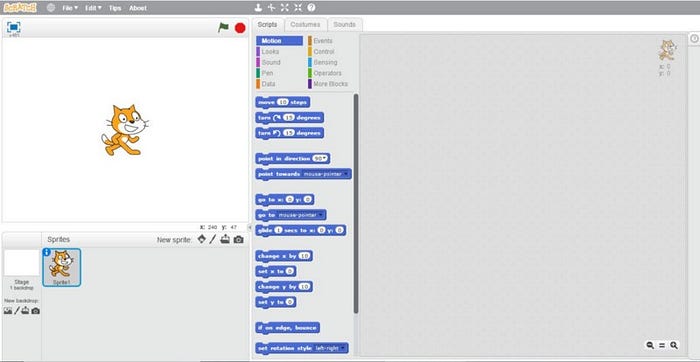The width and height of the screenshot is (700, 362).
Task: Paint a new sprite
Action: 213,239
